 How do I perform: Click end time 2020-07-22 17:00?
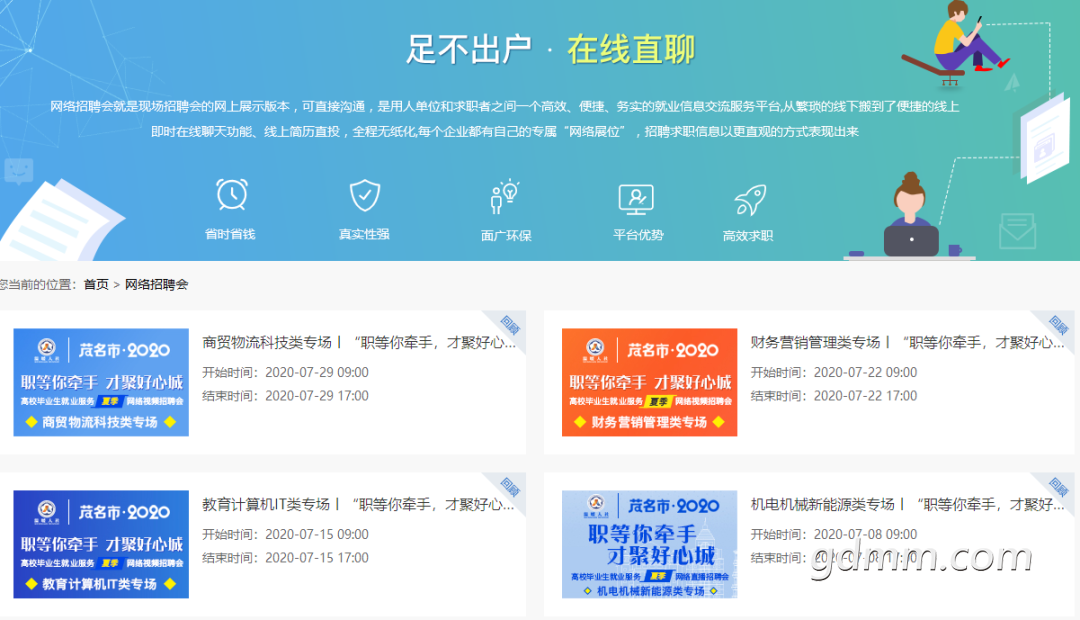pyautogui.click(x=865, y=396)
